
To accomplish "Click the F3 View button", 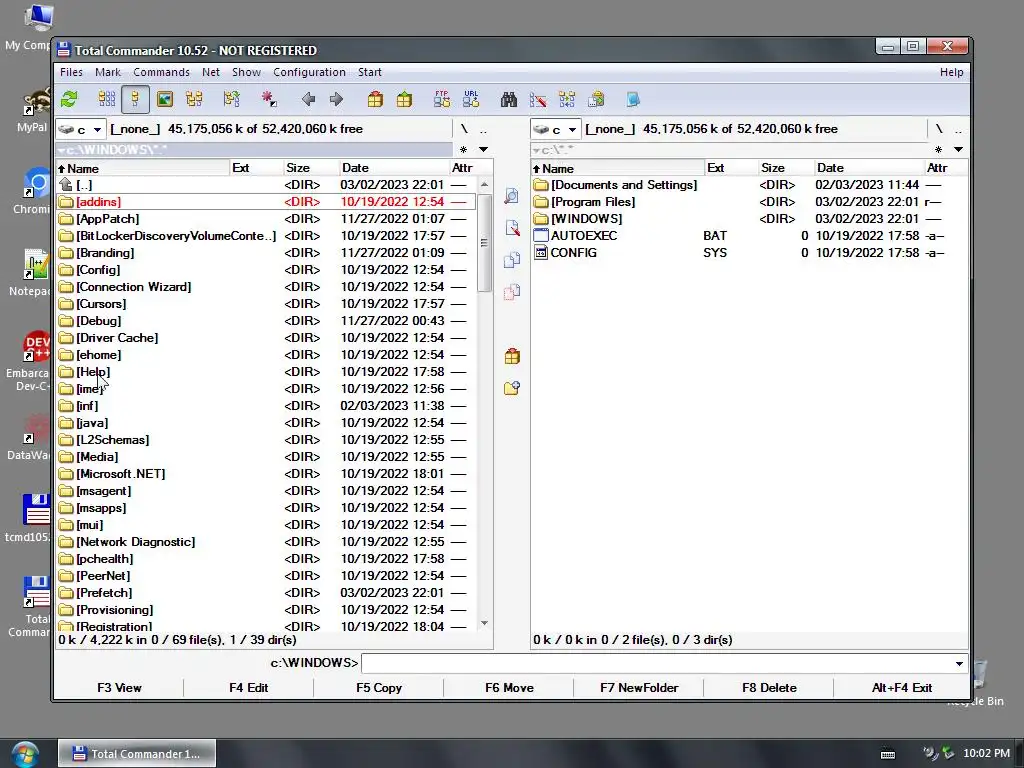I will point(119,688).
